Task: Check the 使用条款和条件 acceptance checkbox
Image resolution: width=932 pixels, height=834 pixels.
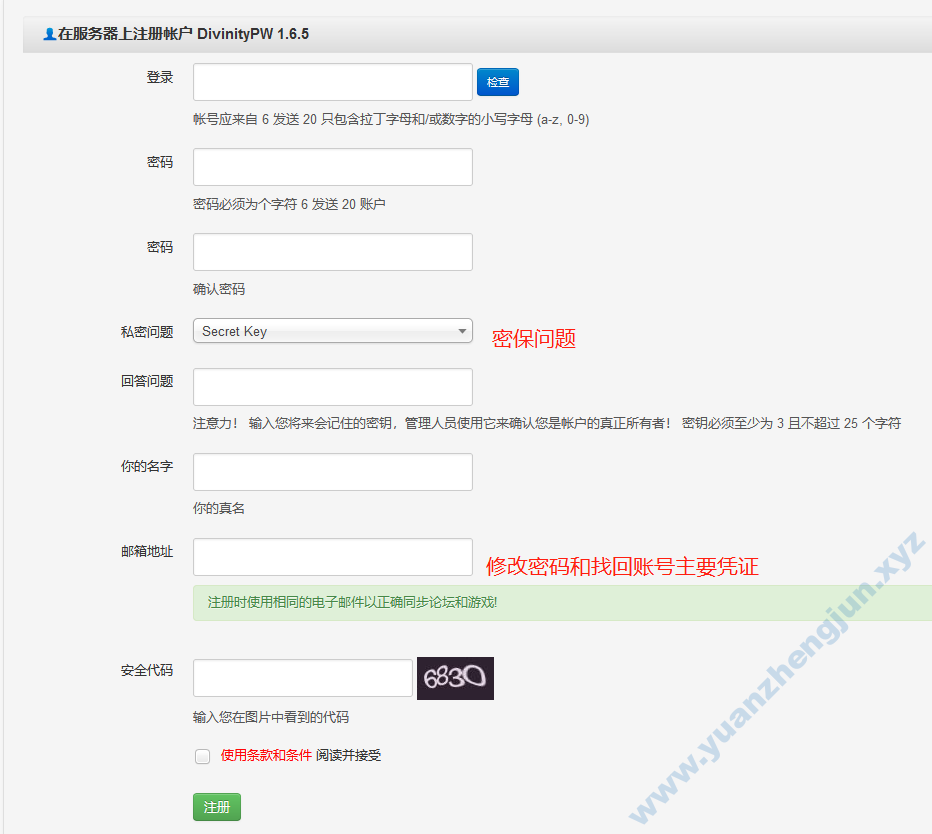Action: (202, 756)
